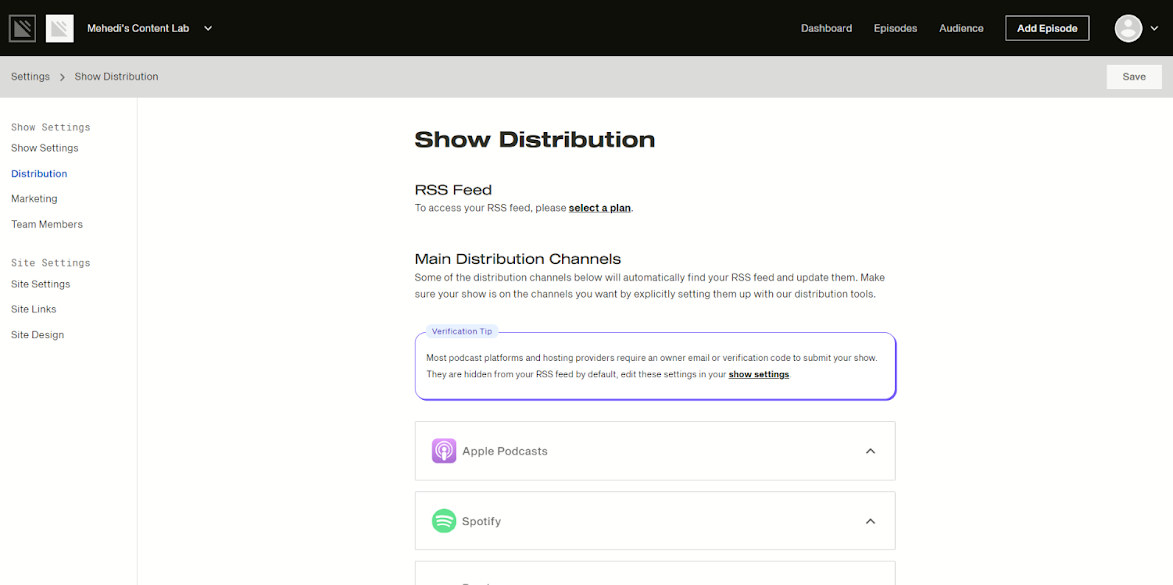This screenshot has height=585, width=1173.
Task: Click the Apple Podcasts icon
Action: [x=442, y=451]
